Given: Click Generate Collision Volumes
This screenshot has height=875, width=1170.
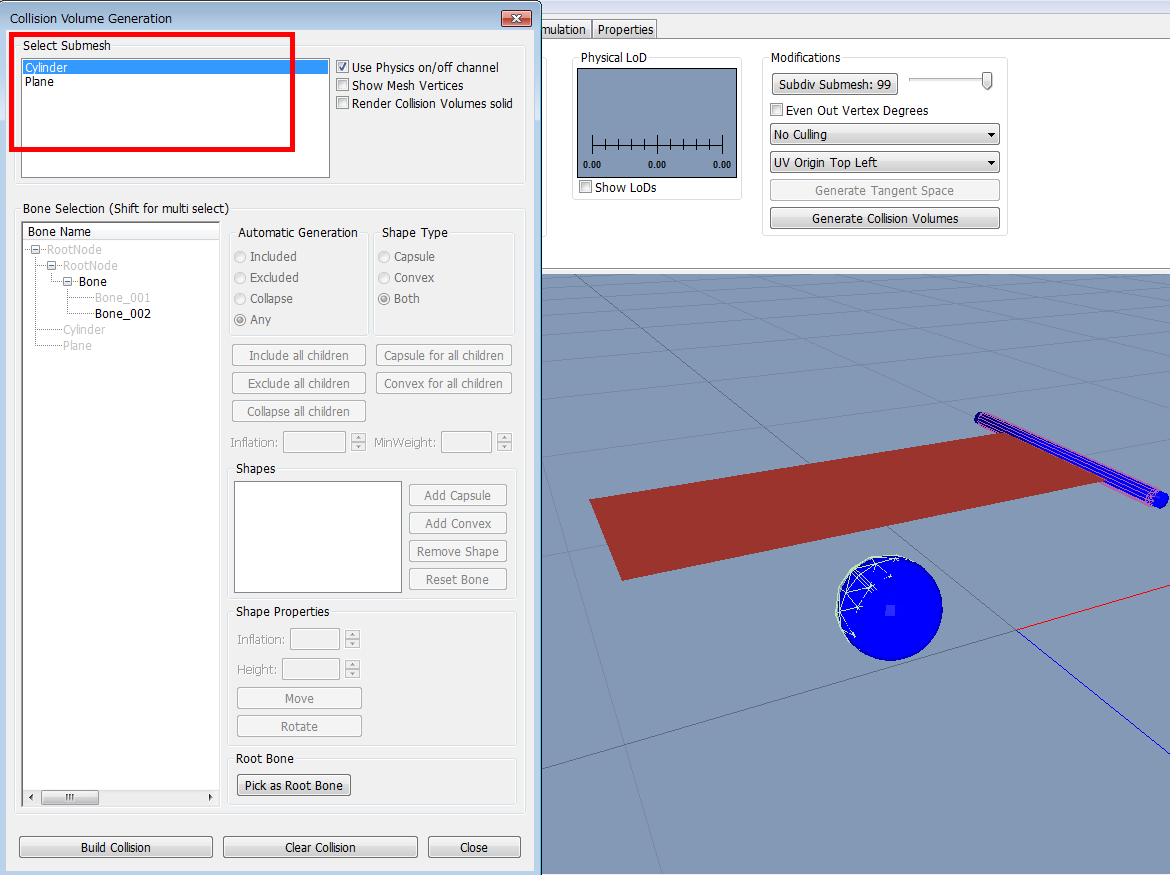Looking at the screenshot, I should [x=884, y=218].
